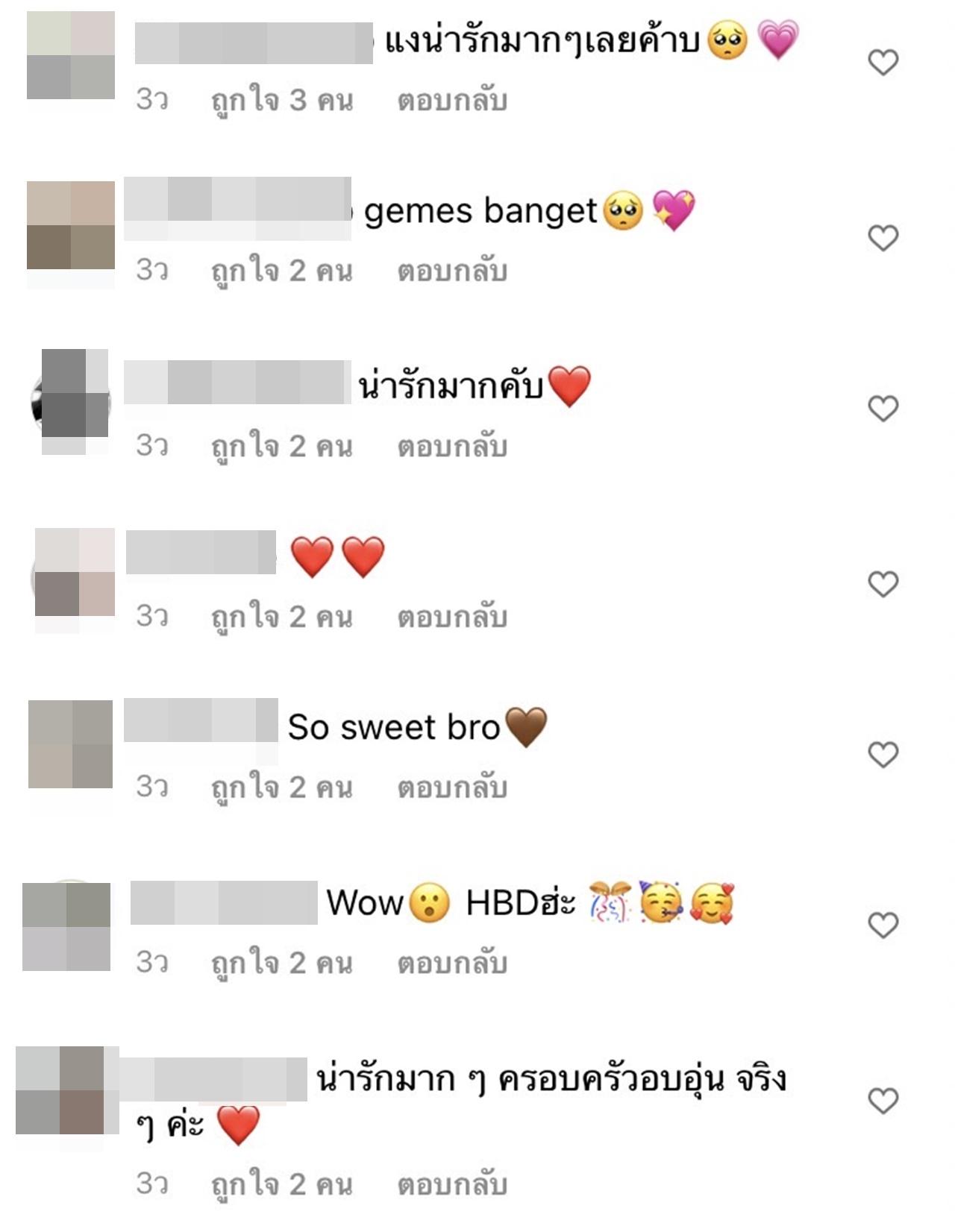This screenshot has height=1232, width=955.
Task: Like the comment with two red hearts
Action: [883, 585]
